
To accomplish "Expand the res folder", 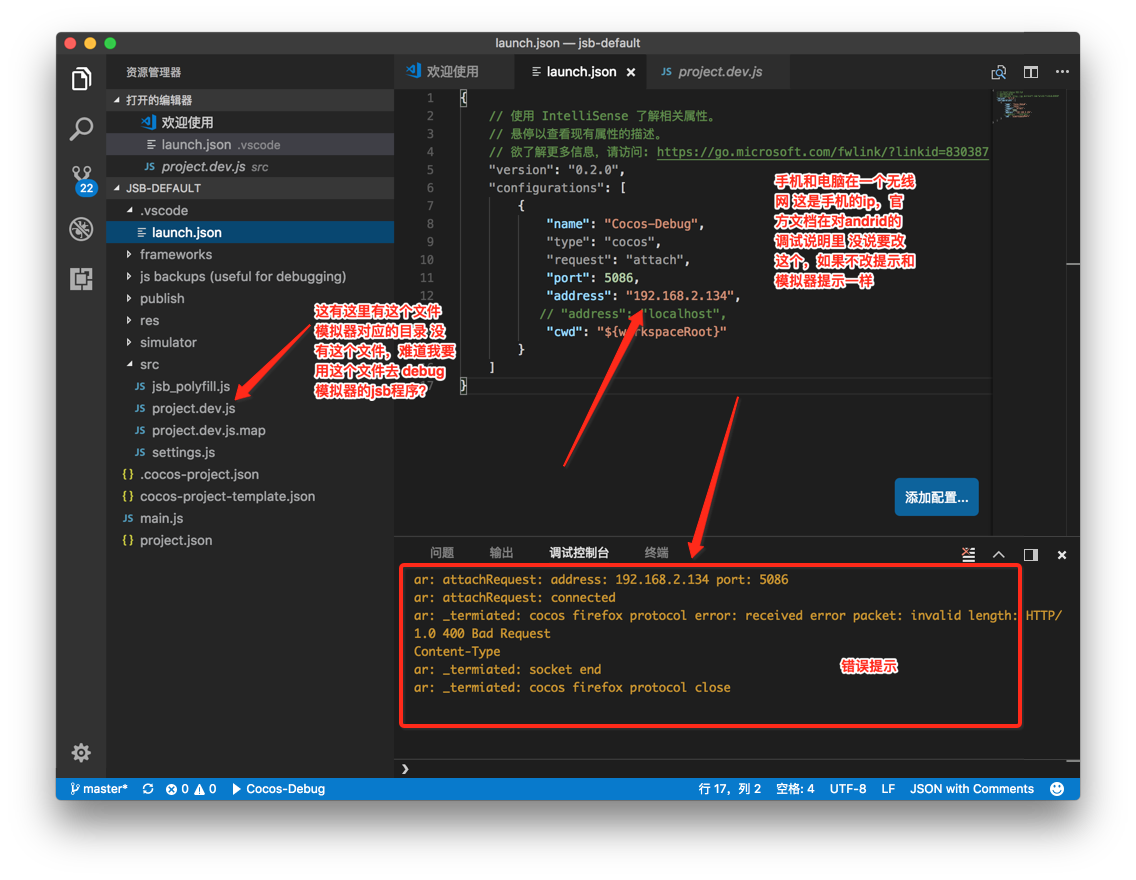I will pyautogui.click(x=130, y=320).
